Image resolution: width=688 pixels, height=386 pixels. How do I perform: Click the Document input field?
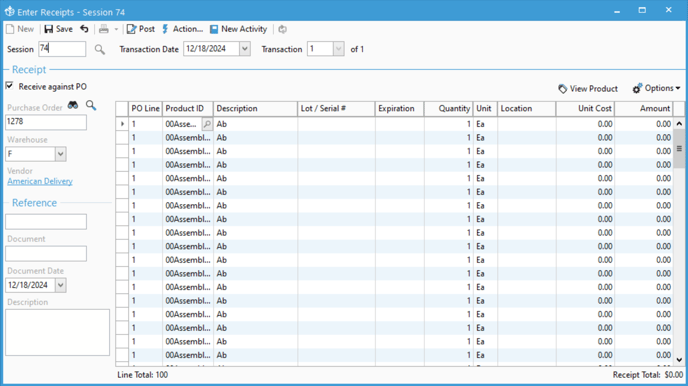[46, 254]
